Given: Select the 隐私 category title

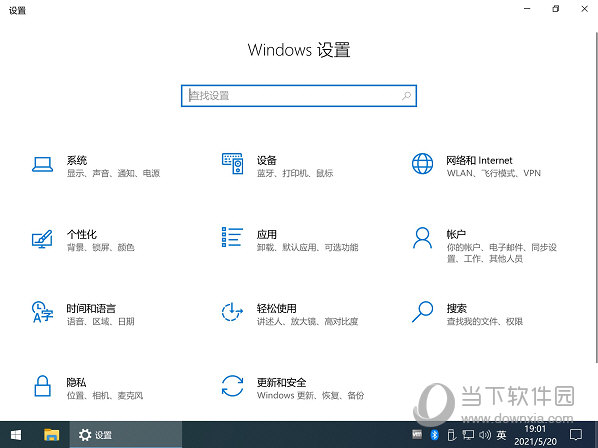Looking at the screenshot, I should (76, 382).
